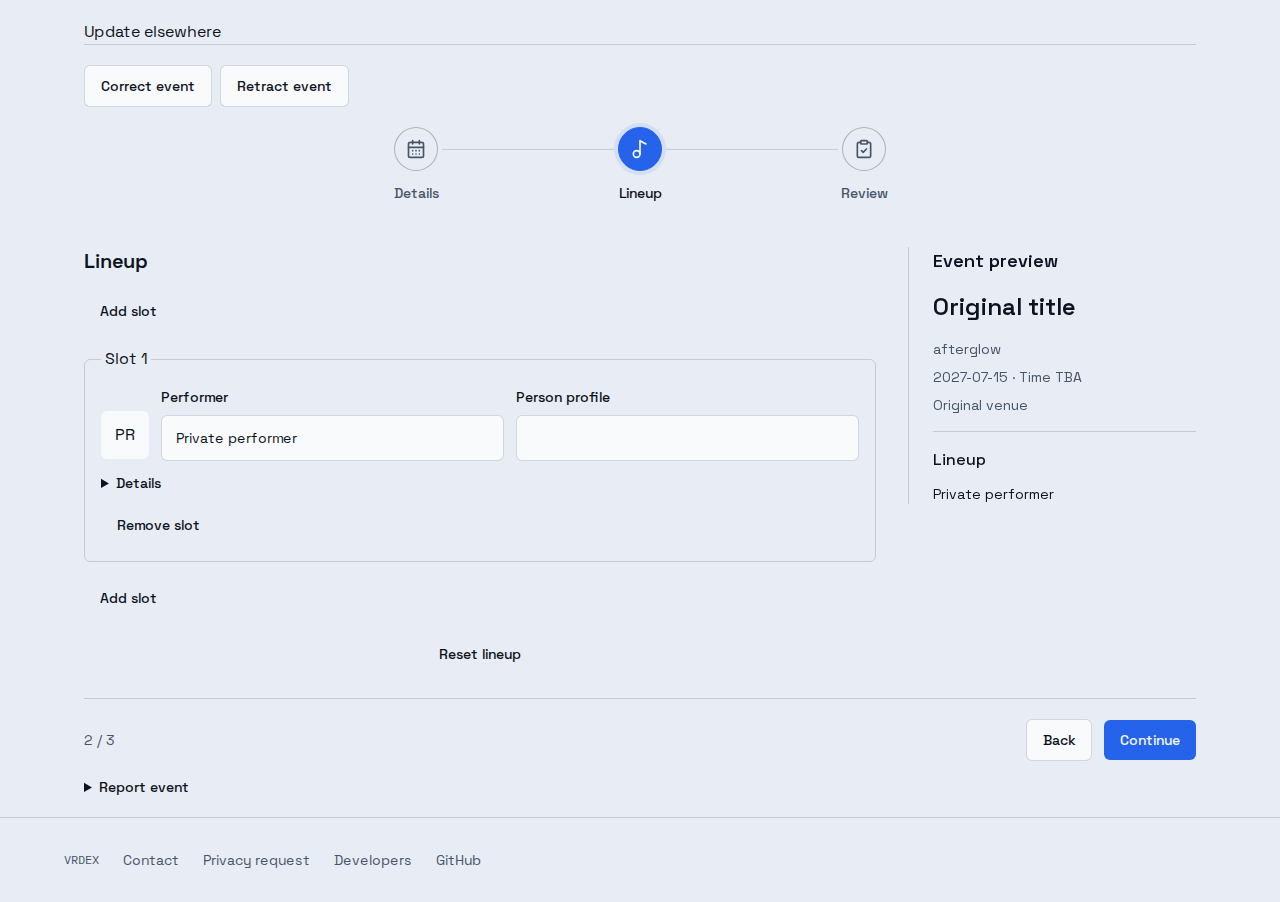Viewport: 1280px width, 902px height.
Task: Go back to the previous step
Action: pyautogui.click(x=1059, y=740)
